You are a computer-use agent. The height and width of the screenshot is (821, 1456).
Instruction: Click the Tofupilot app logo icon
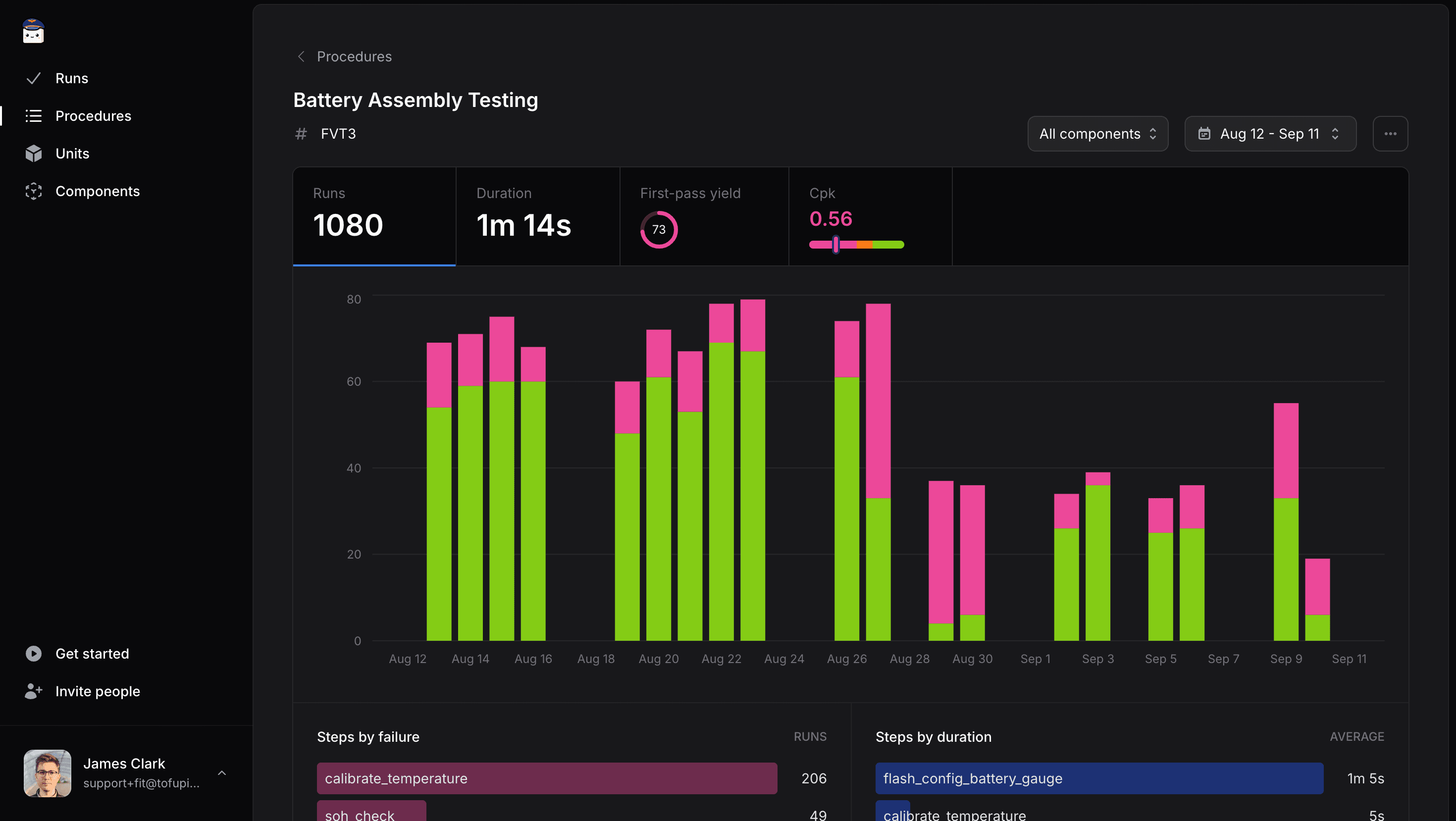pyautogui.click(x=34, y=30)
